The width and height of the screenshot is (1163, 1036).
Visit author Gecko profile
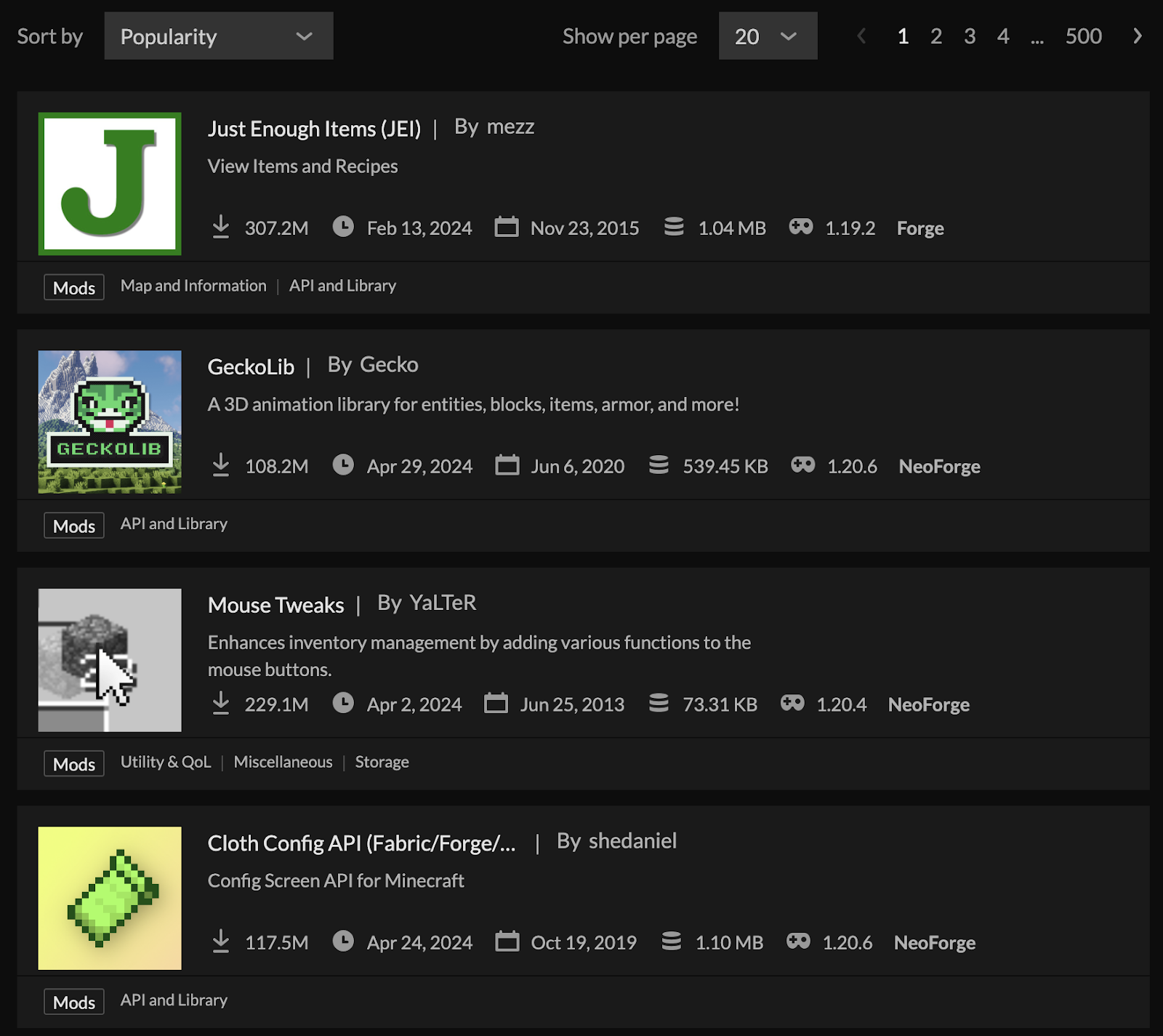coord(389,364)
